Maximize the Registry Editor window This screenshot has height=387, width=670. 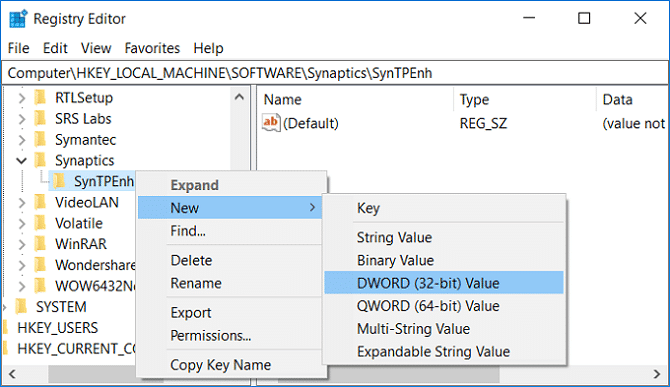(x=584, y=18)
